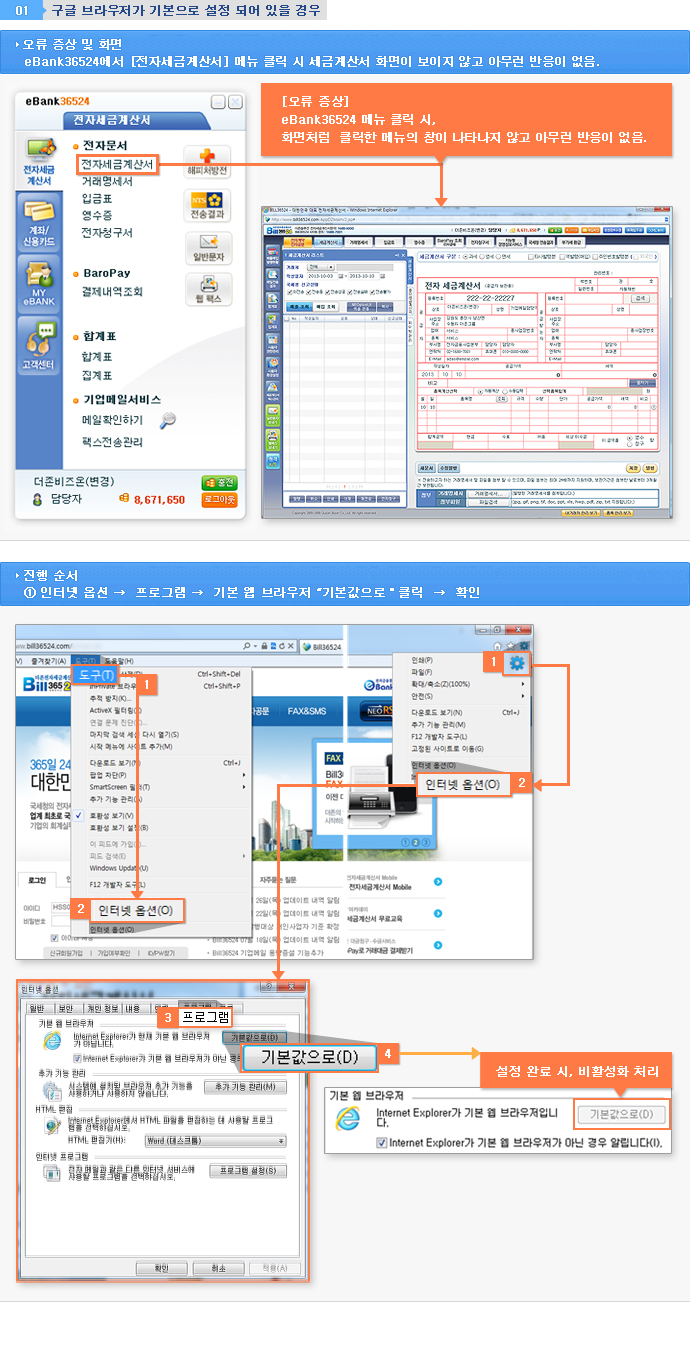Open HTML 편집기 Word dropdown
Viewport: 690px width, 1362px height.
215,1140
